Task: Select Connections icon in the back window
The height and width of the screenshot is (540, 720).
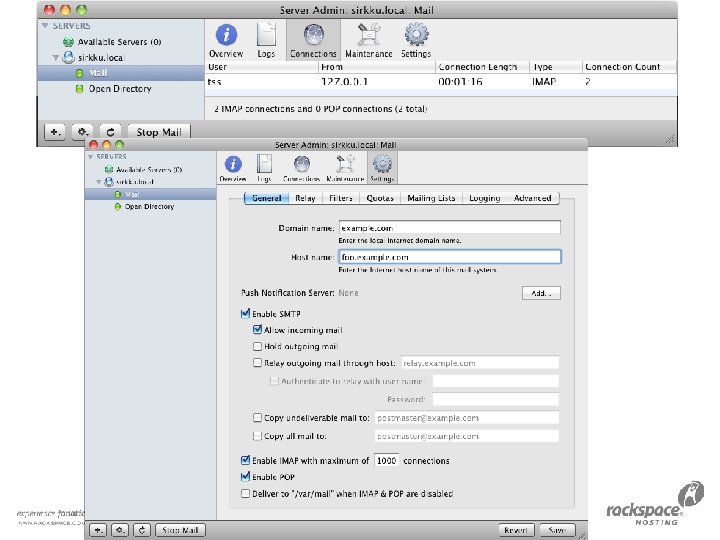Action: (313, 41)
